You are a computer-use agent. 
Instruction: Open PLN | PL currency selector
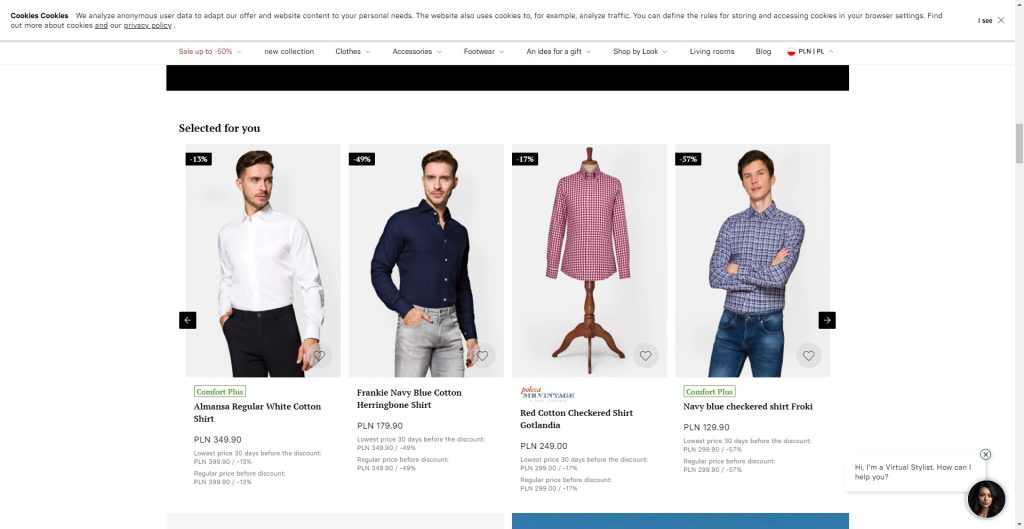pos(811,51)
